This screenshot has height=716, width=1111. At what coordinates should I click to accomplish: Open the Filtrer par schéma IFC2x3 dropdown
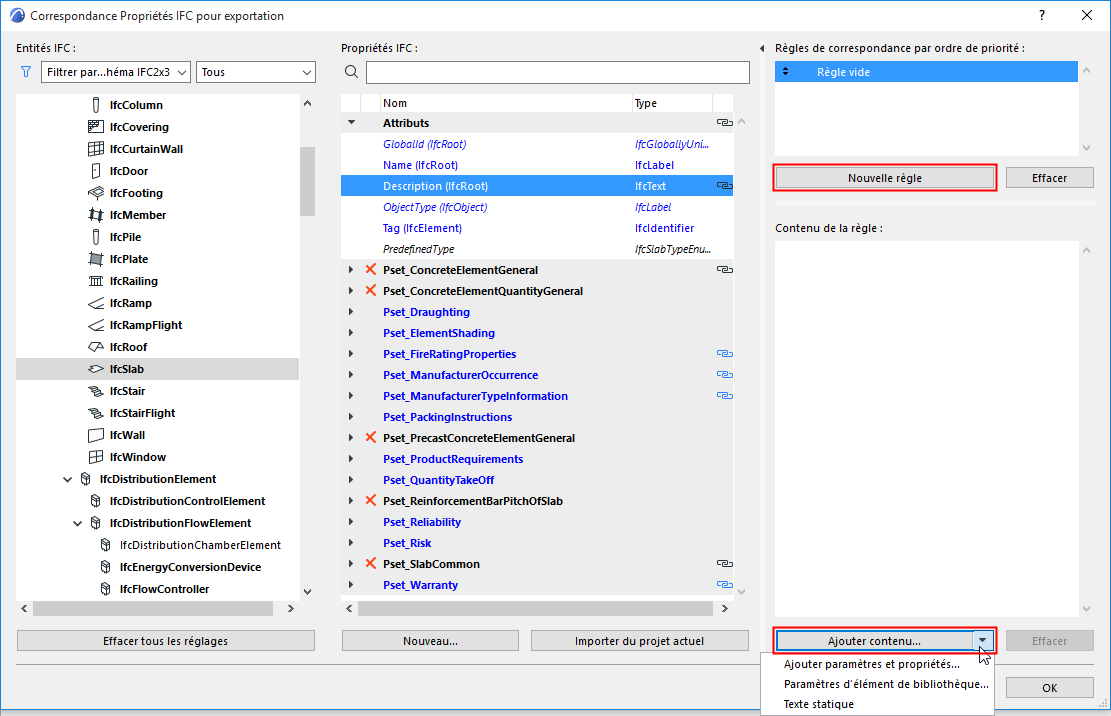116,72
